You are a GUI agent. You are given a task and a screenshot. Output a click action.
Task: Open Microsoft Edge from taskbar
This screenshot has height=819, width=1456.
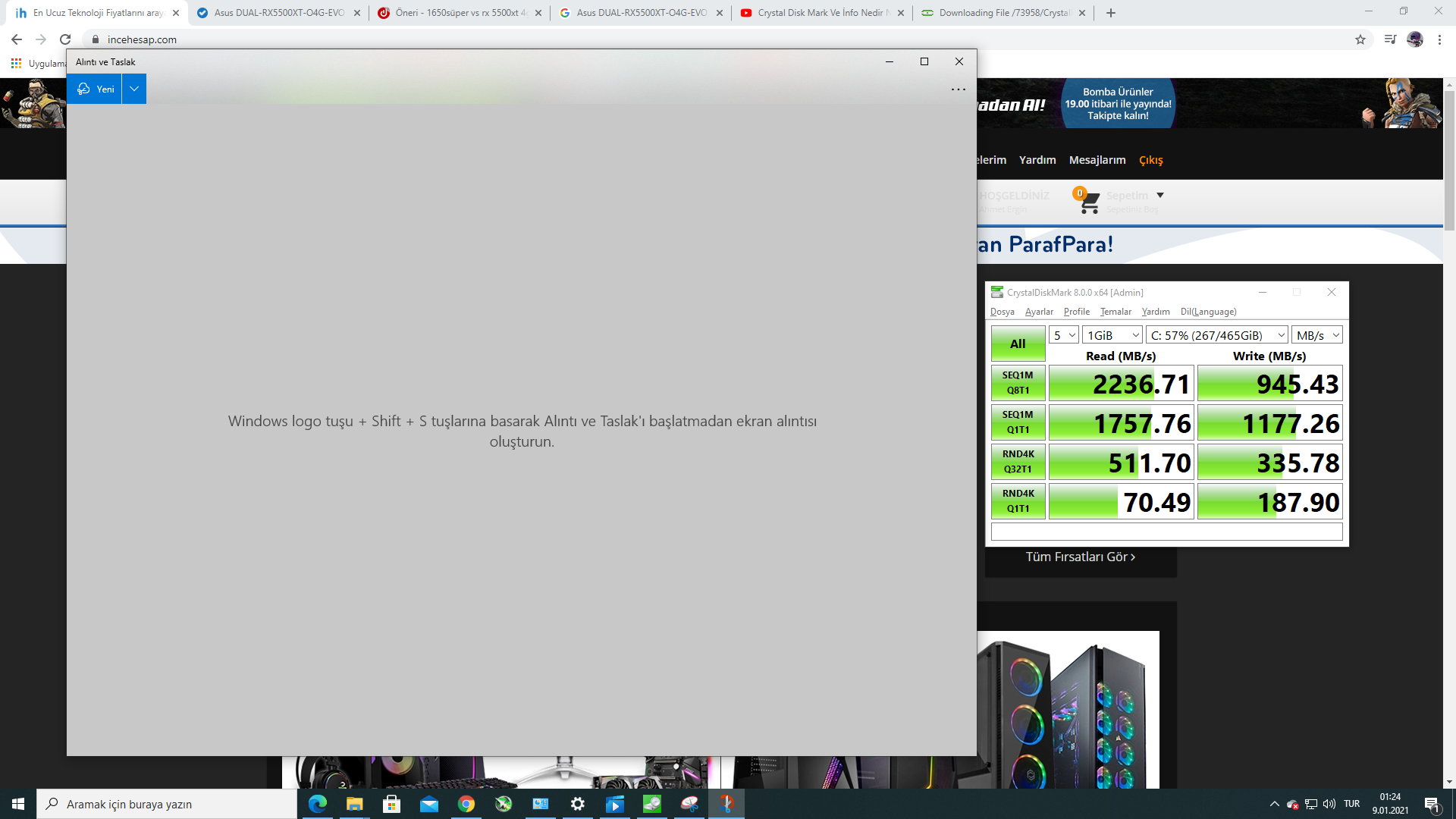pyautogui.click(x=317, y=804)
